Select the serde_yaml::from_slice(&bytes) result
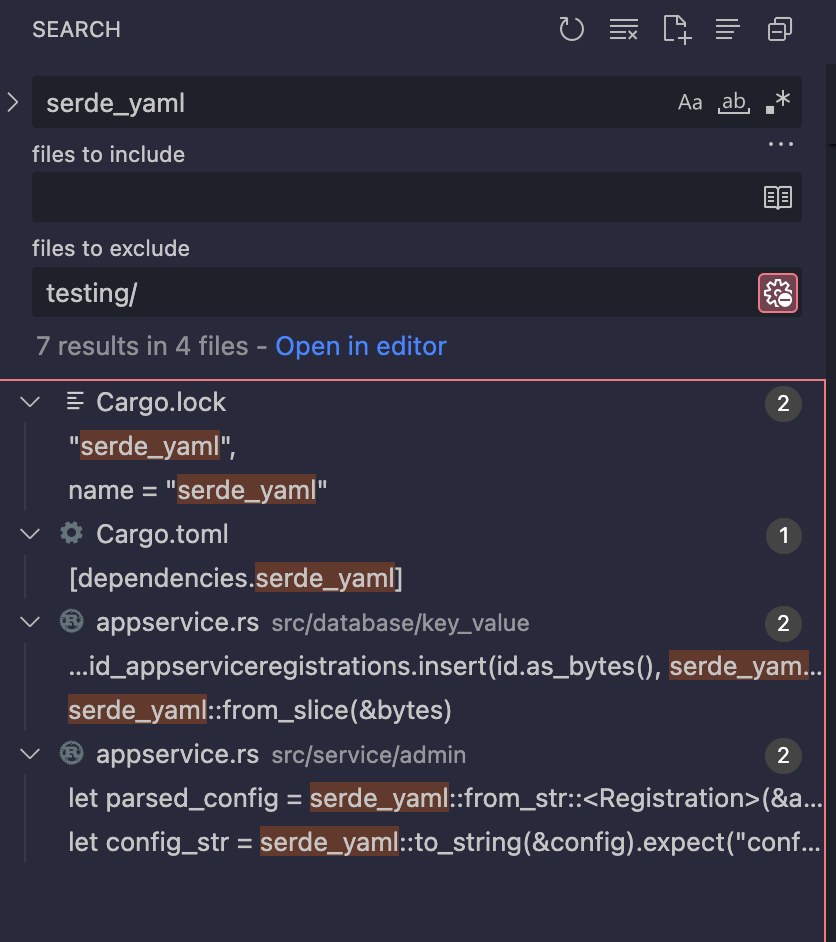This screenshot has height=942, width=836. 260,710
